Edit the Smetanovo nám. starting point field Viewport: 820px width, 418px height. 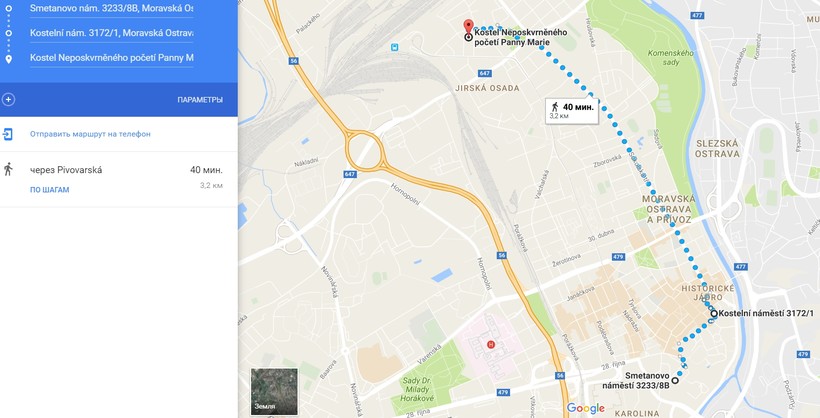pyautogui.click(x=111, y=8)
